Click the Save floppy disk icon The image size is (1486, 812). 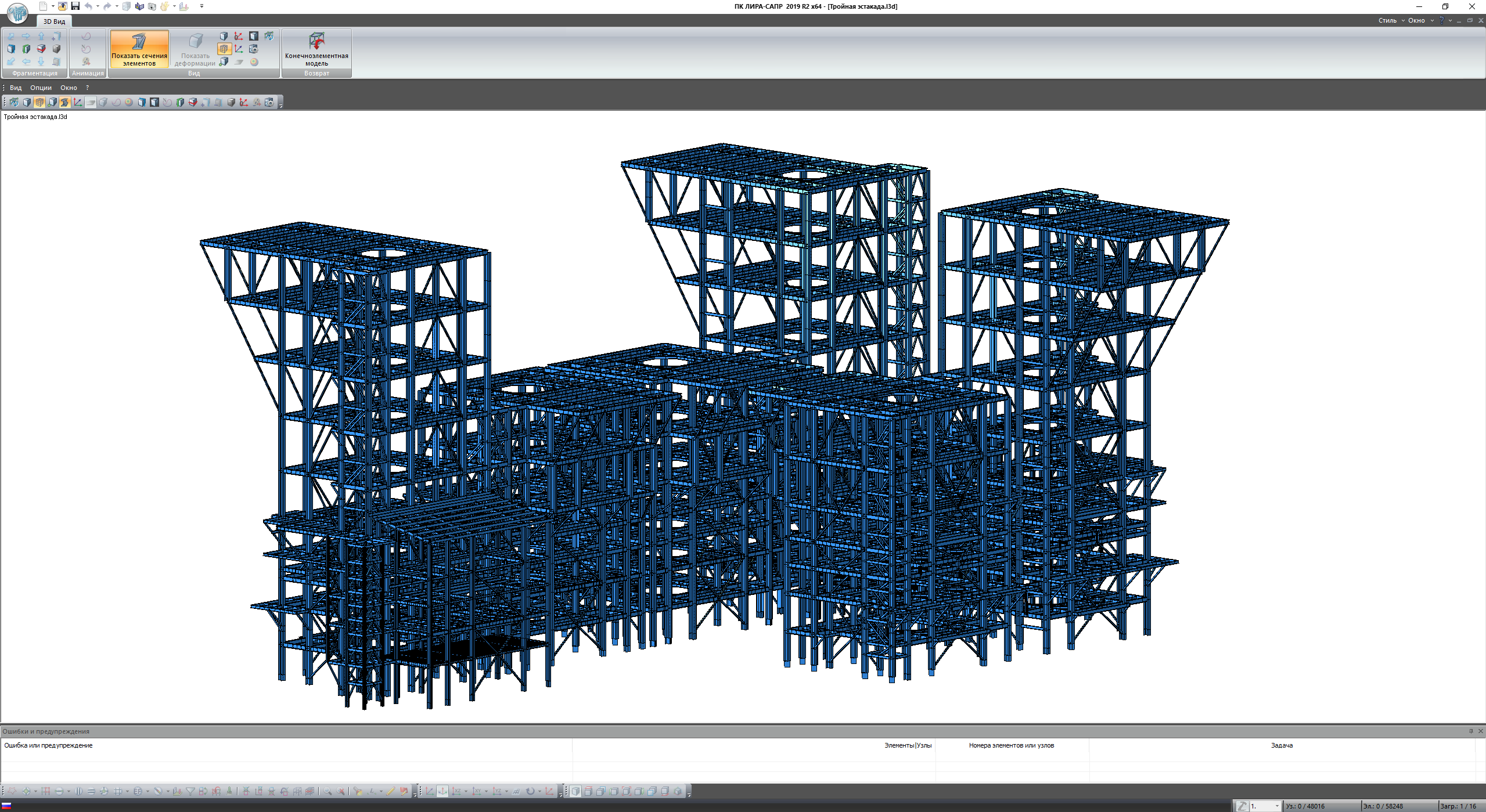75,6
